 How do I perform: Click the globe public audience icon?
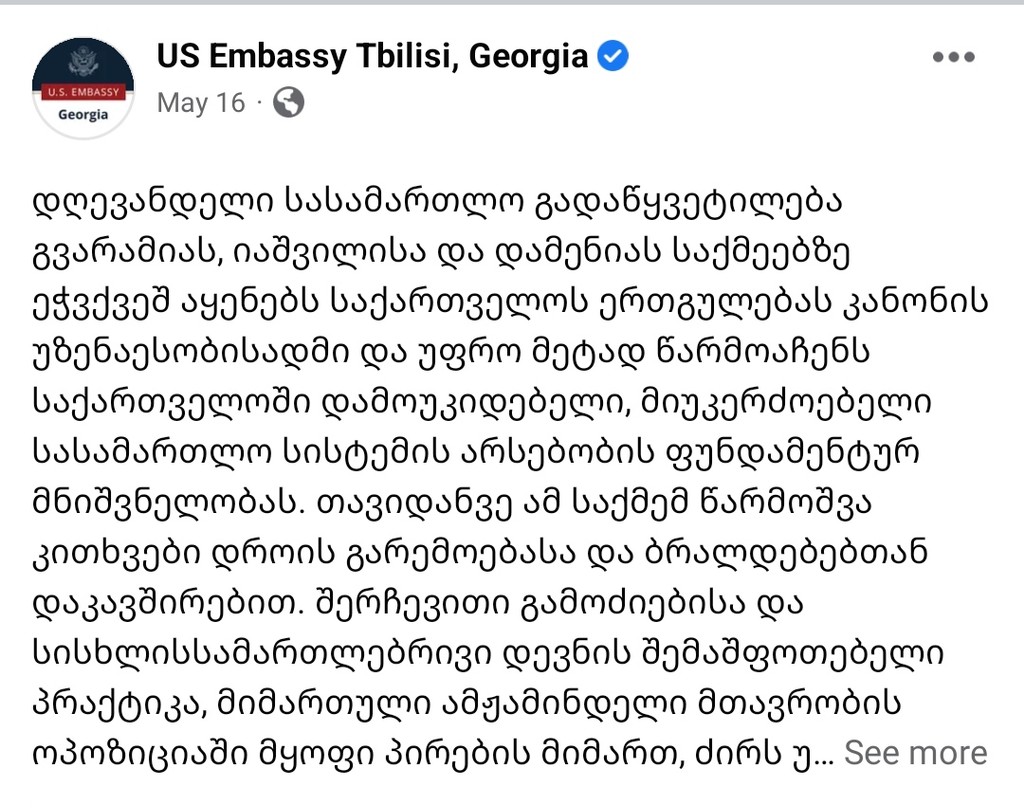click(x=288, y=103)
